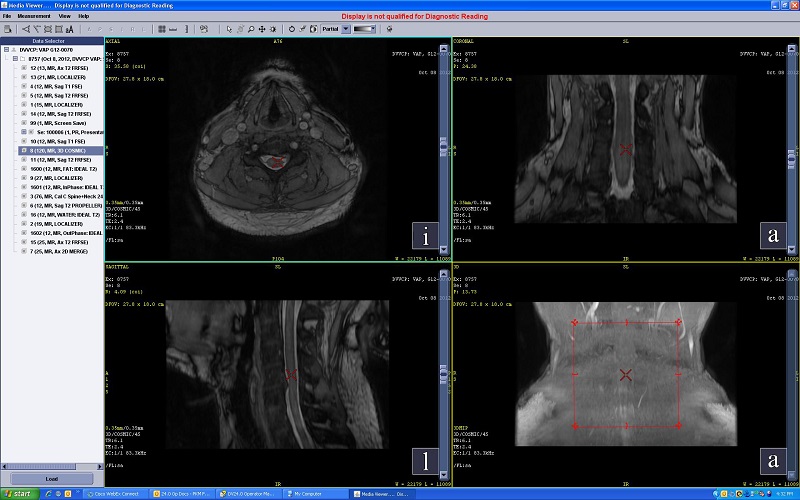Open the View menu

(64, 17)
